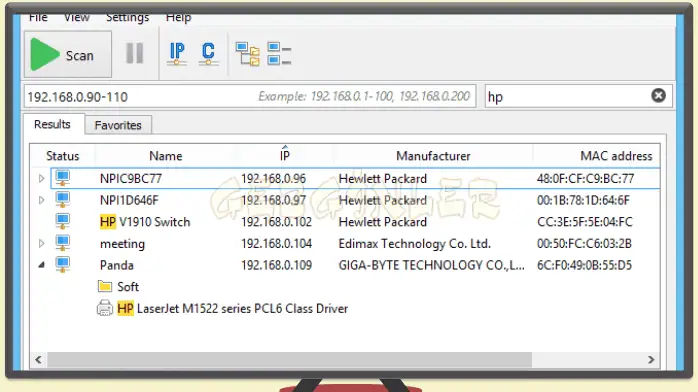Clear the hp search filter
The height and width of the screenshot is (392, 698).
point(658,95)
